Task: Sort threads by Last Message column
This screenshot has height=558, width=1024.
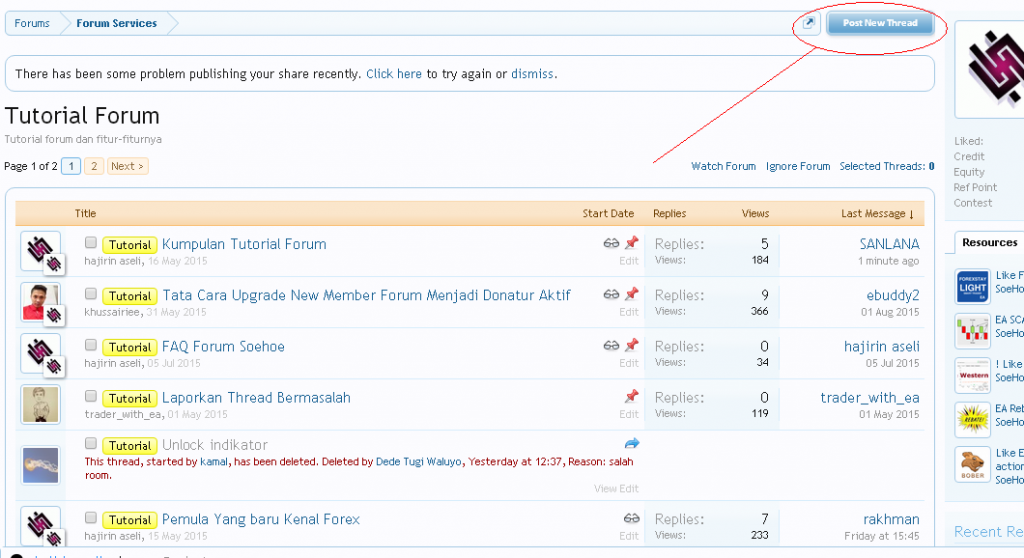Action: click(878, 214)
